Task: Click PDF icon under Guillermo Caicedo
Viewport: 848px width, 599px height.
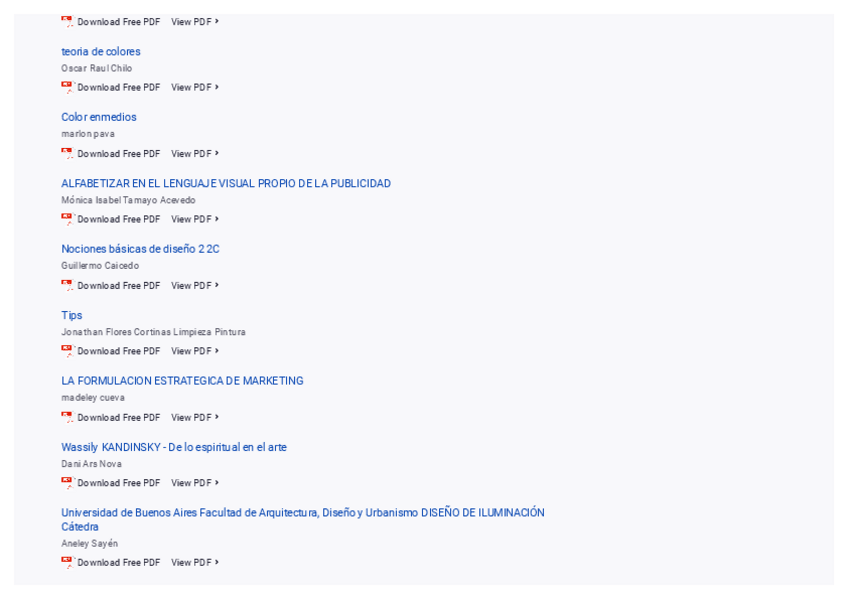Action: (67, 285)
